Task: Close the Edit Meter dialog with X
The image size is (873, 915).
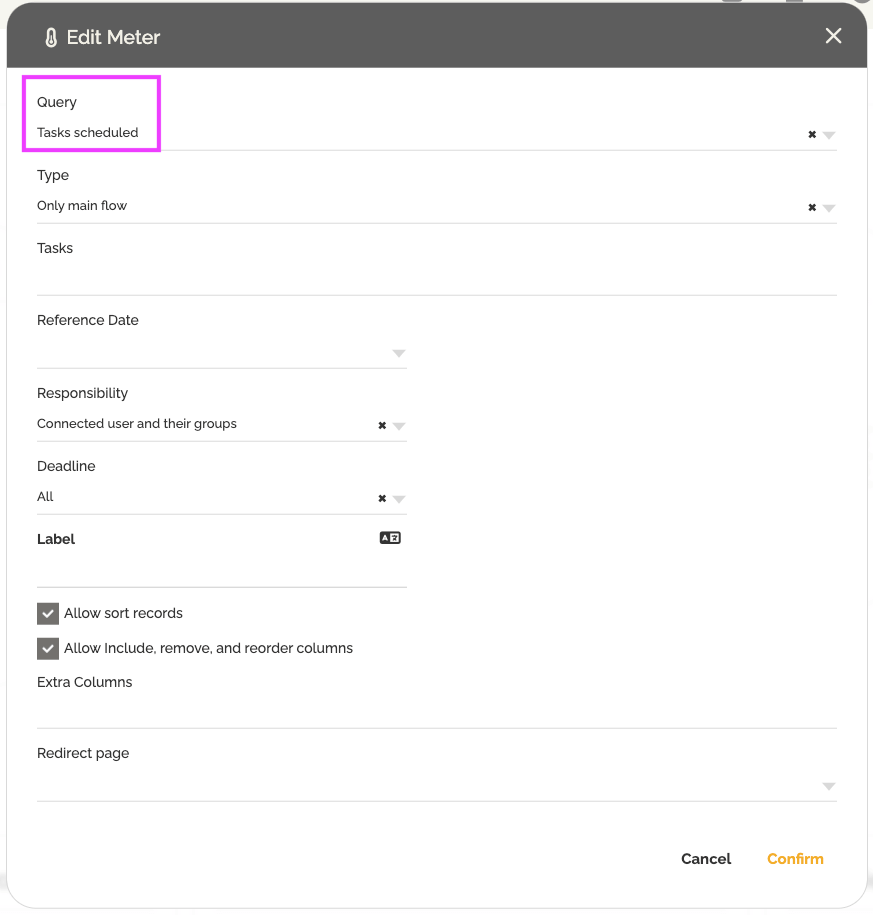Action: pyautogui.click(x=833, y=36)
